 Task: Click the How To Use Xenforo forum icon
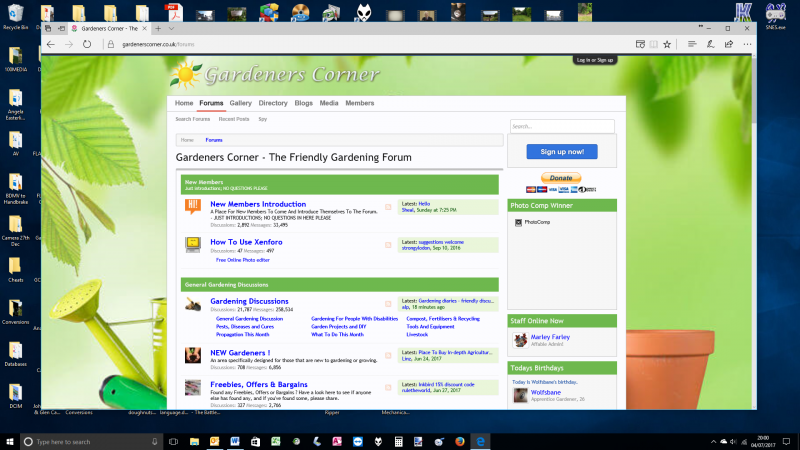193,244
